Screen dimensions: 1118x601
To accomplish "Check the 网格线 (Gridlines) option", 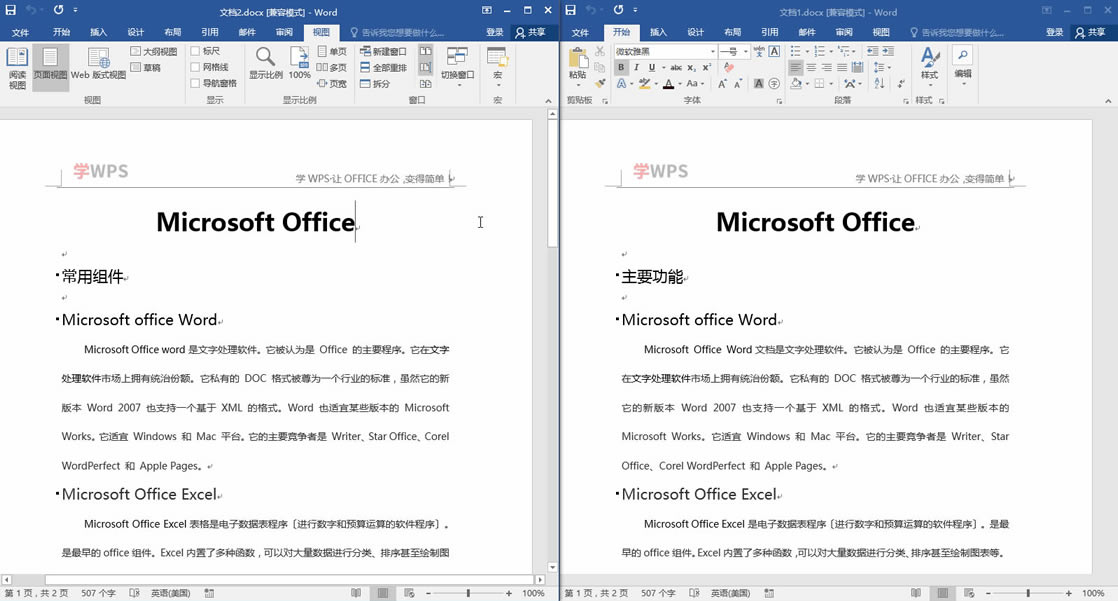I will [x=196, y=67].
